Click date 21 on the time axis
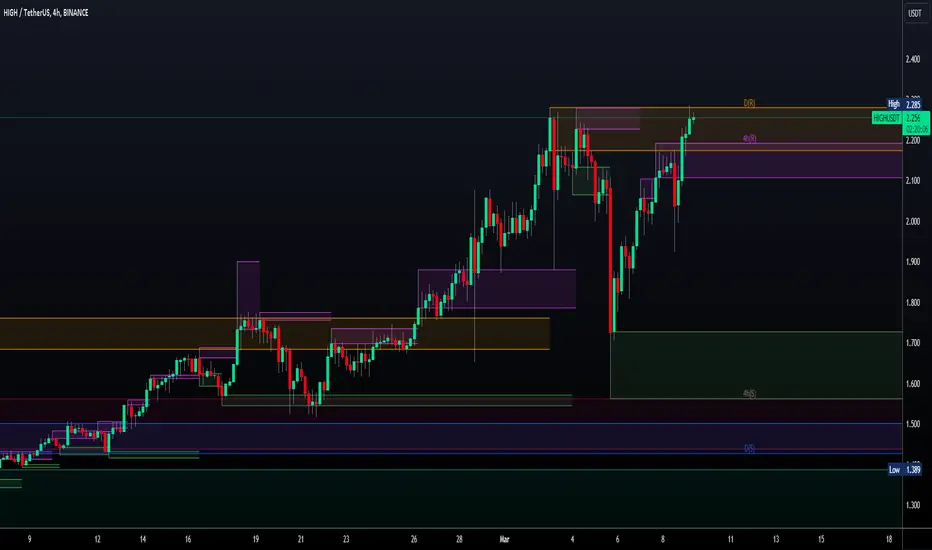 click(x=301, y=539)
